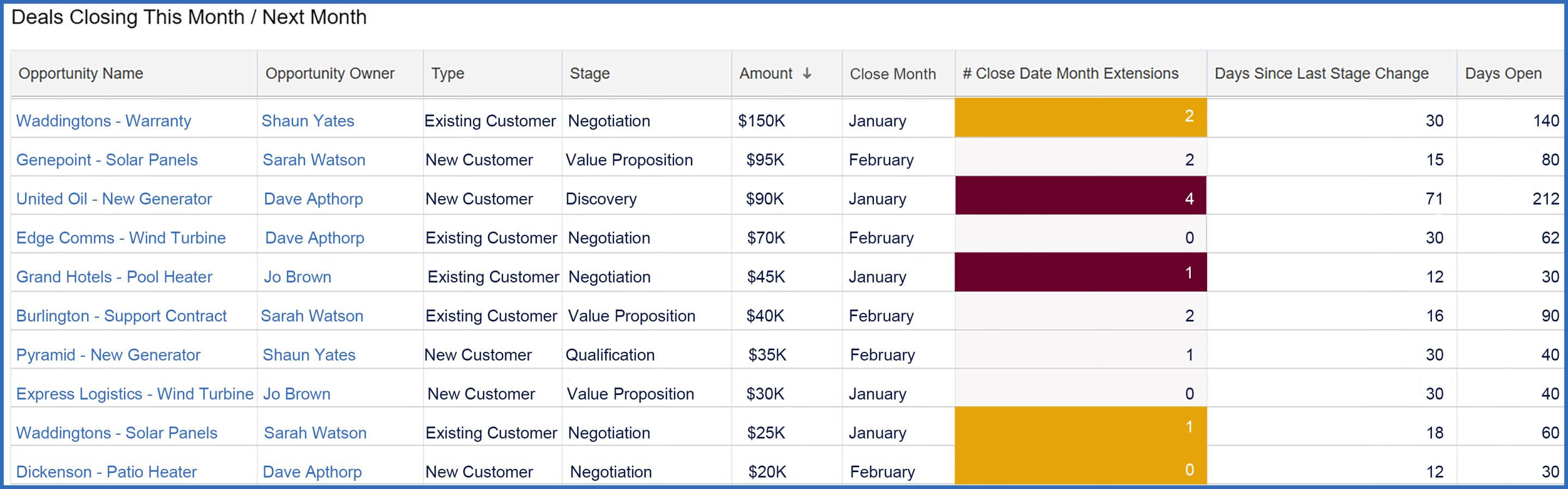Open Burlington - Support Contract opportunity
This screenshot has width=1568, height=489.
pyautogui.click(x=121, y=315)
